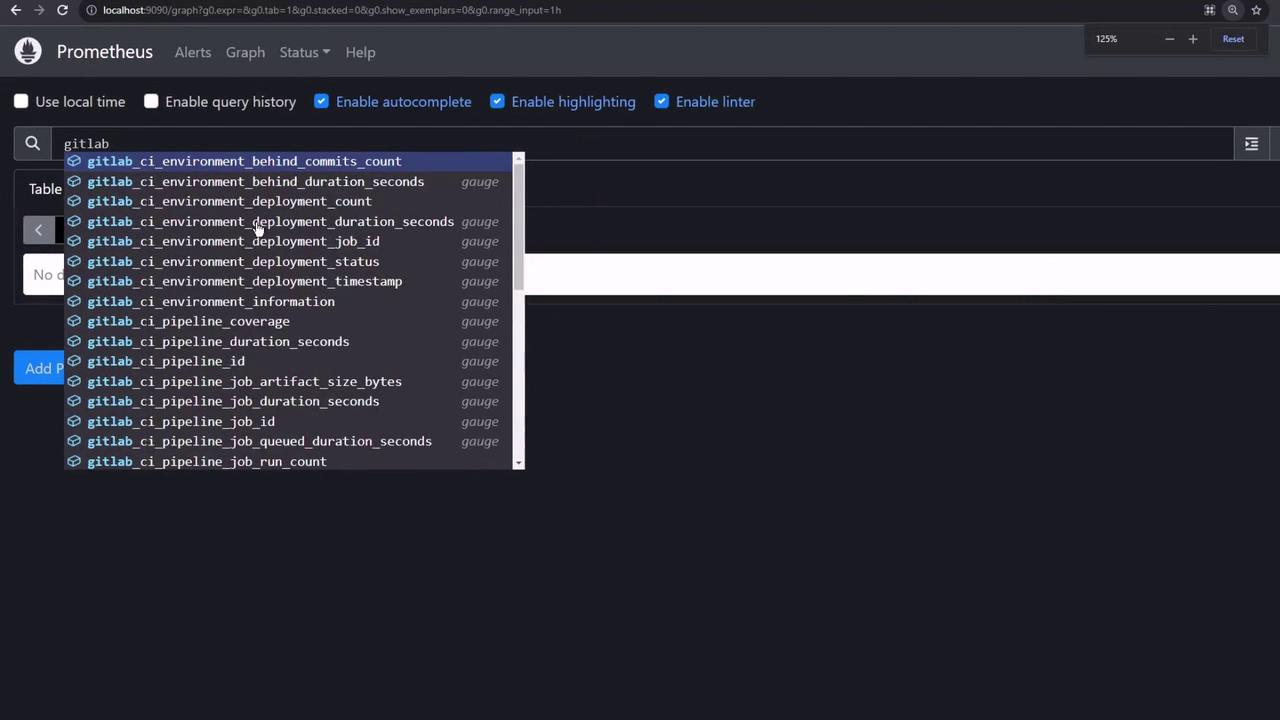Select gitlab_ci_pipeline_job_run_count suggestion
Viewport: 1280px width, 720px height.
(289, 461)
